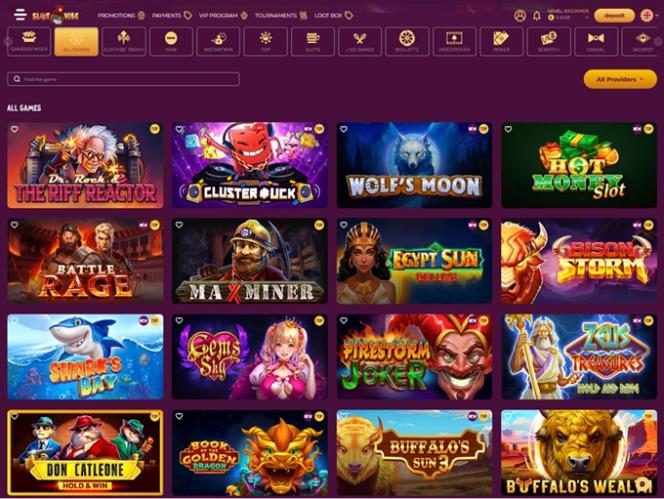The width and height of the screenshot is (664, 499).
Task: Toggle favorite heart on Gems Sky
Action: tap(179, 321)
